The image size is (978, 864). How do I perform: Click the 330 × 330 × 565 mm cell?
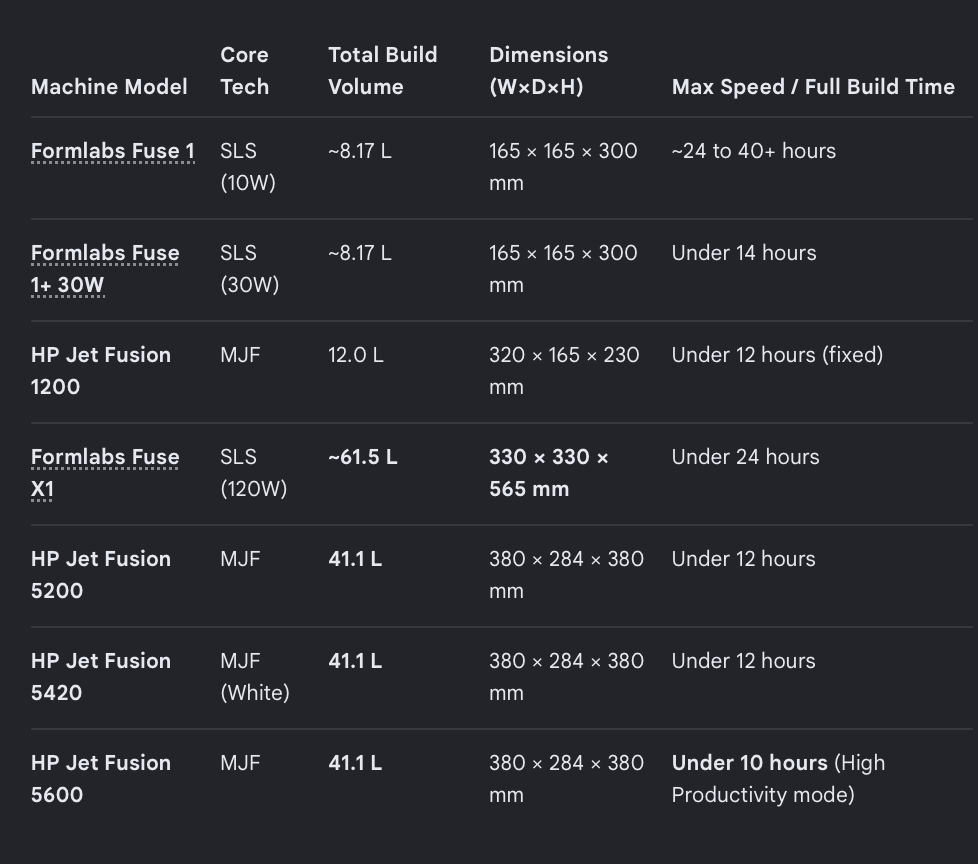pos(549,473)
